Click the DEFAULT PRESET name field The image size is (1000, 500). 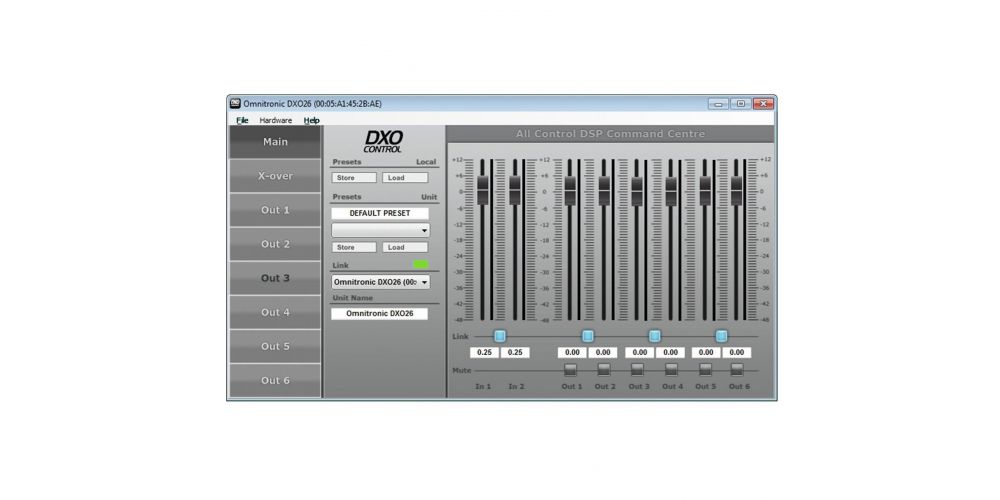tap(380, 214)
